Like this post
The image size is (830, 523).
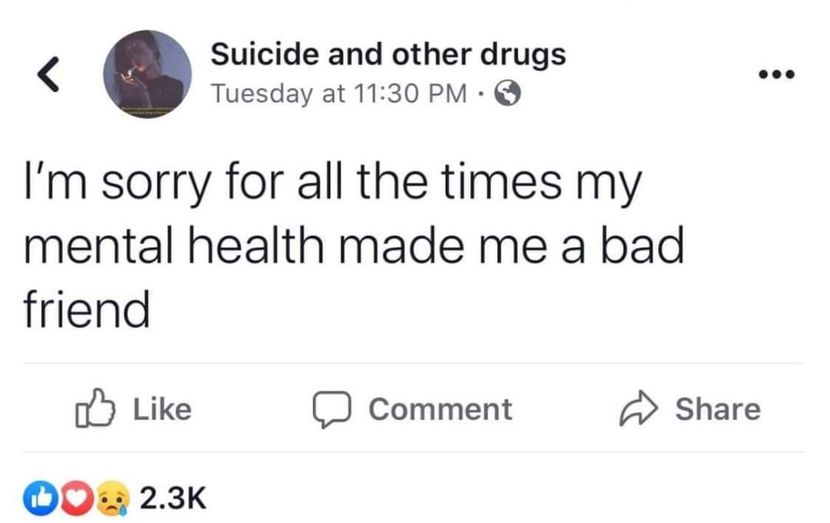133,409
